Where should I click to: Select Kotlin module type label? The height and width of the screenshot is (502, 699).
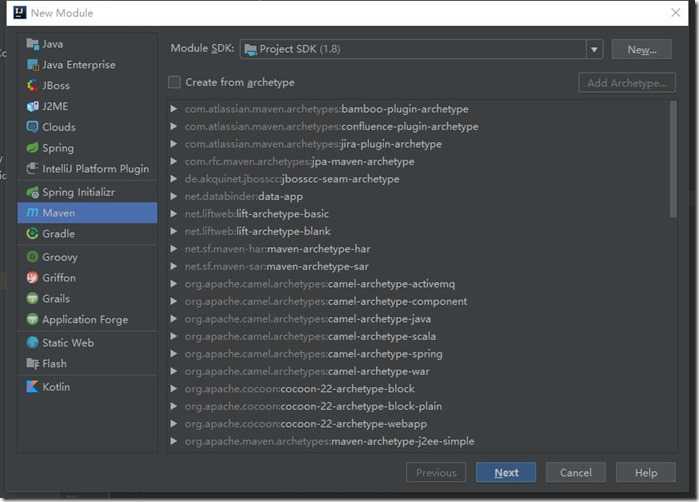pyautogui.click(x=56, y=387)
